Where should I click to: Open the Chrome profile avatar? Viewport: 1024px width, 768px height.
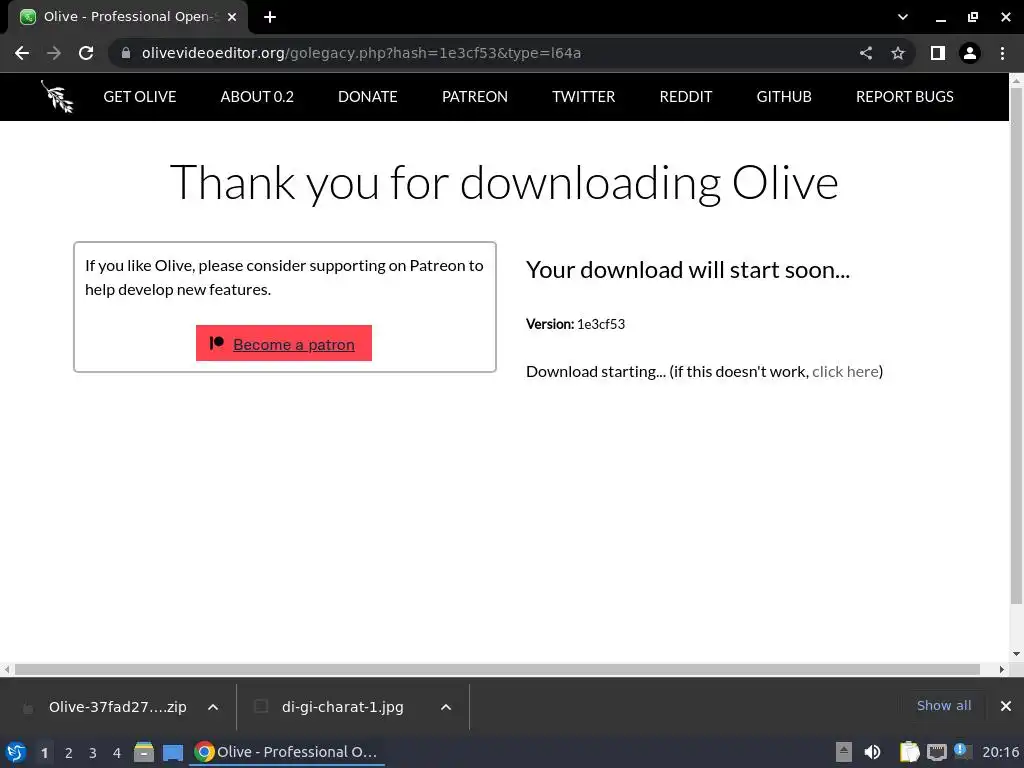tap(970, 53)
